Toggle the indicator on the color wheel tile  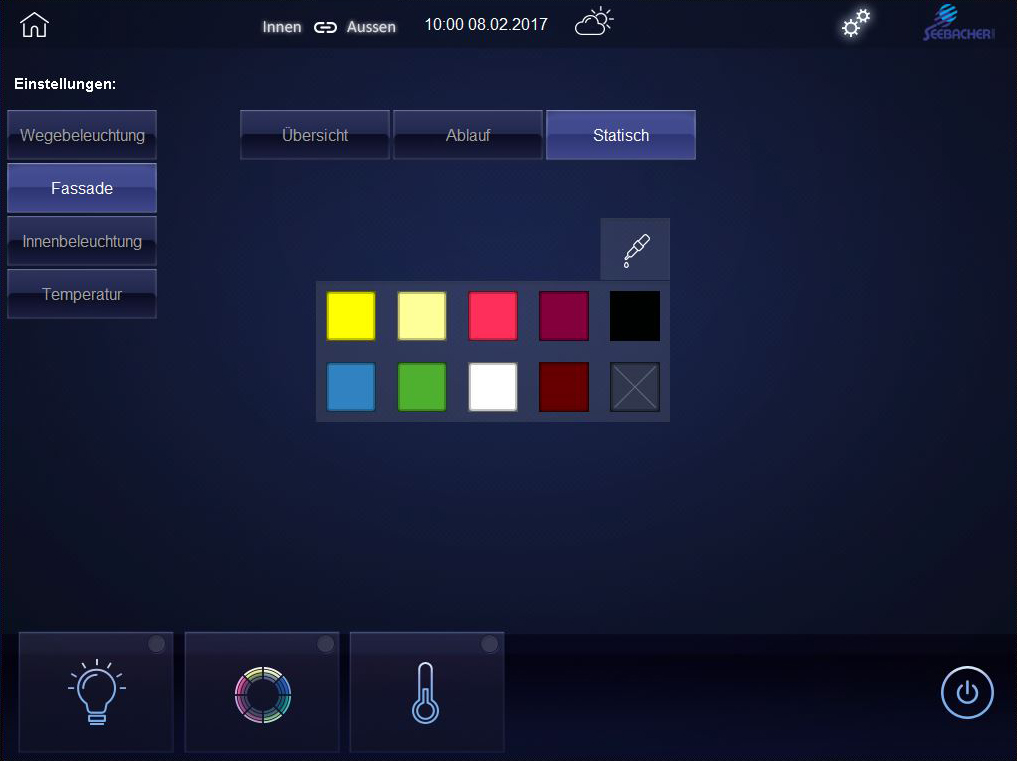(325, 645)
